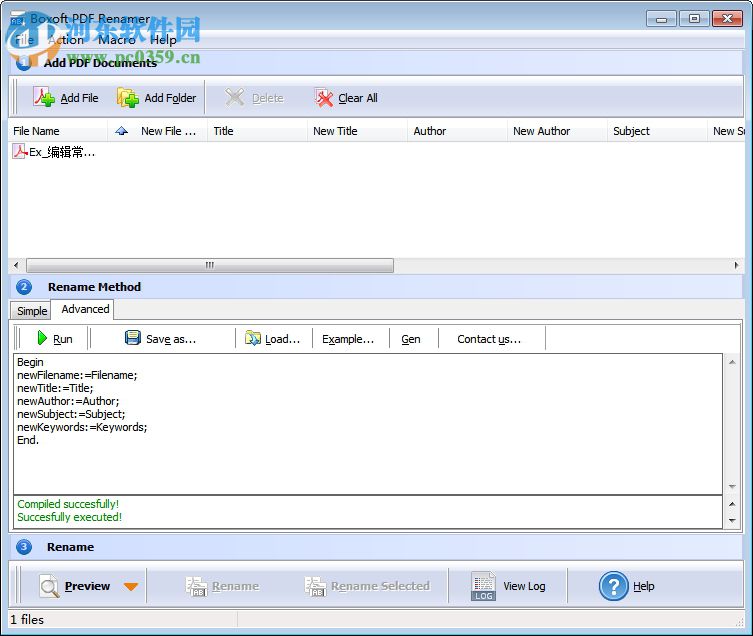This screenshot has width=753, height=636.
Task: Click the Load folder icon
Action: point(253,338)
